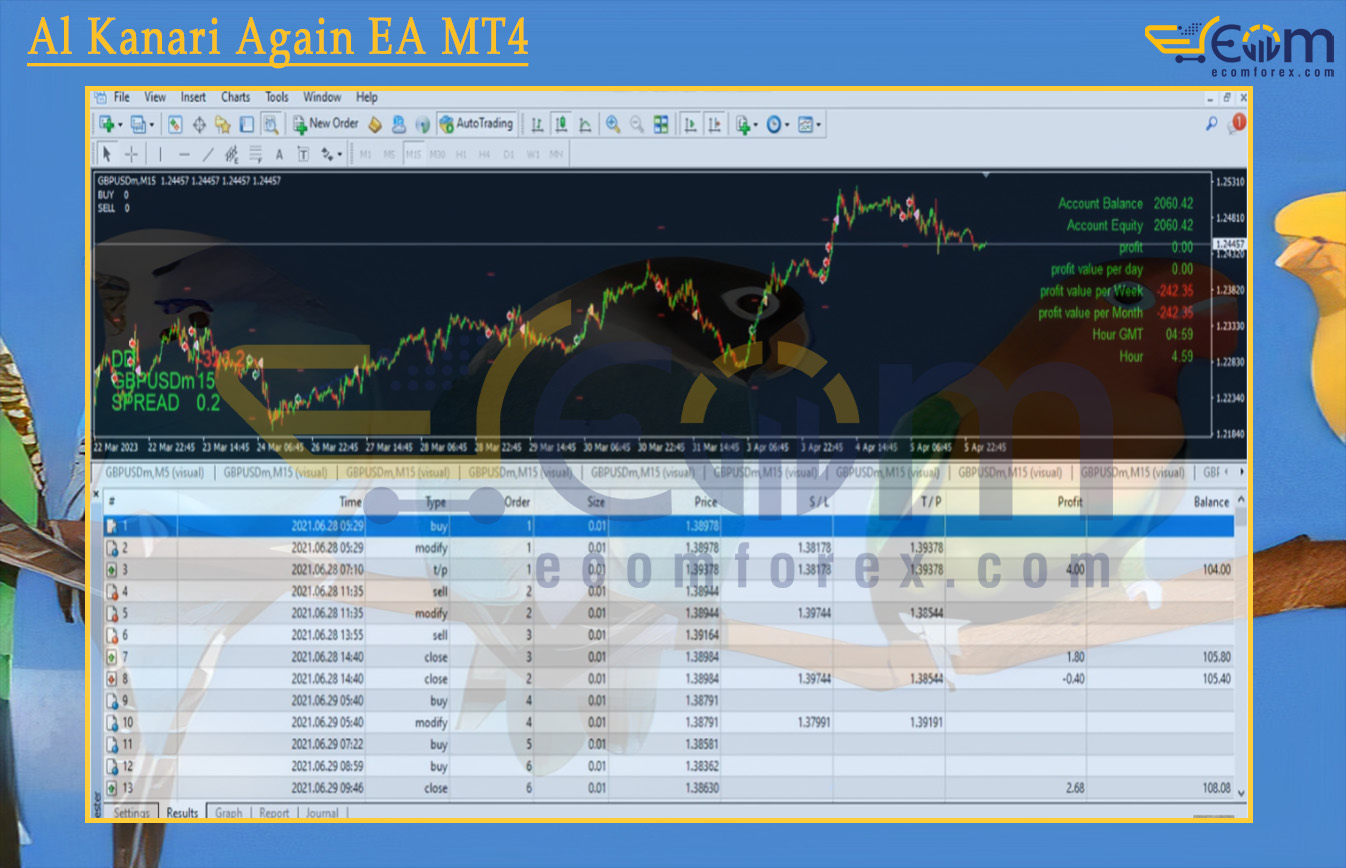
Task: Open the periodicity clock dropdown
Action: click(x=787, y=125)
